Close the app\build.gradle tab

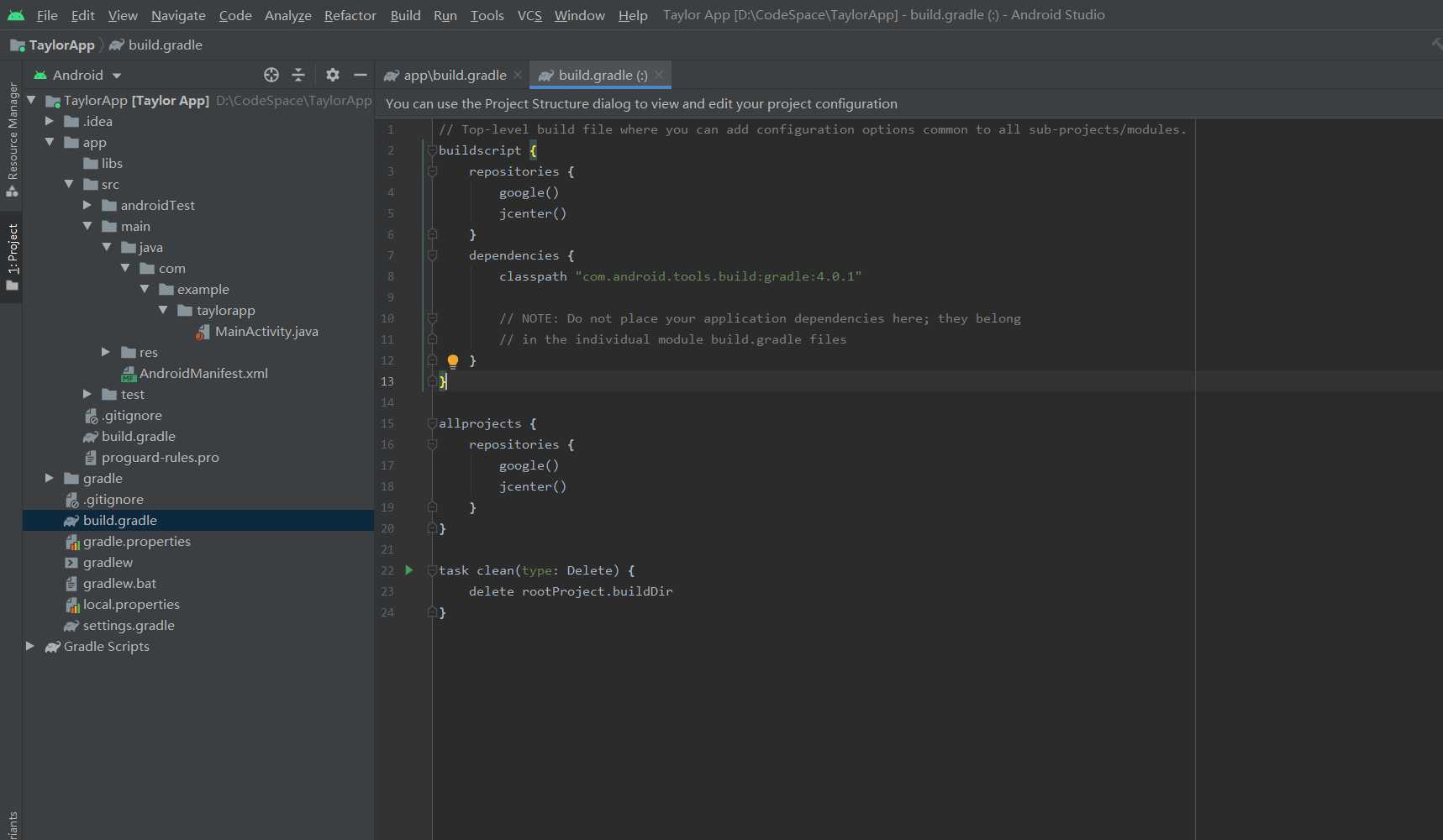pyautogui.click(x=518, y=75)
